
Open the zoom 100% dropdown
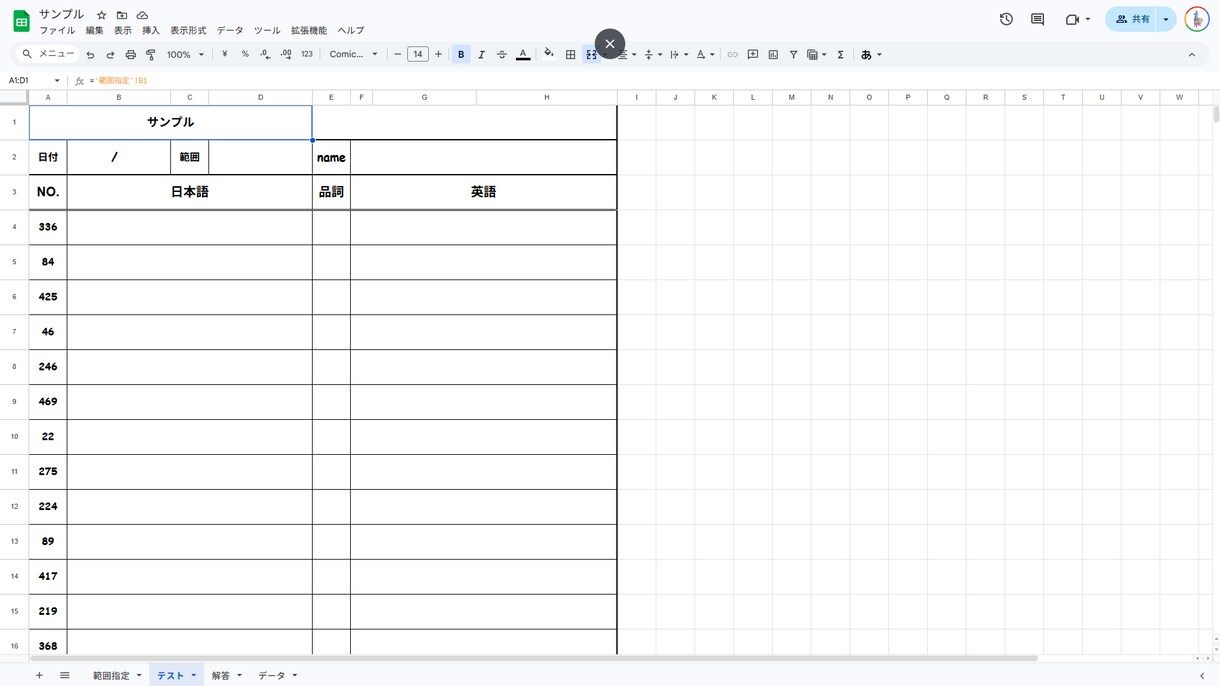(185, 55)
